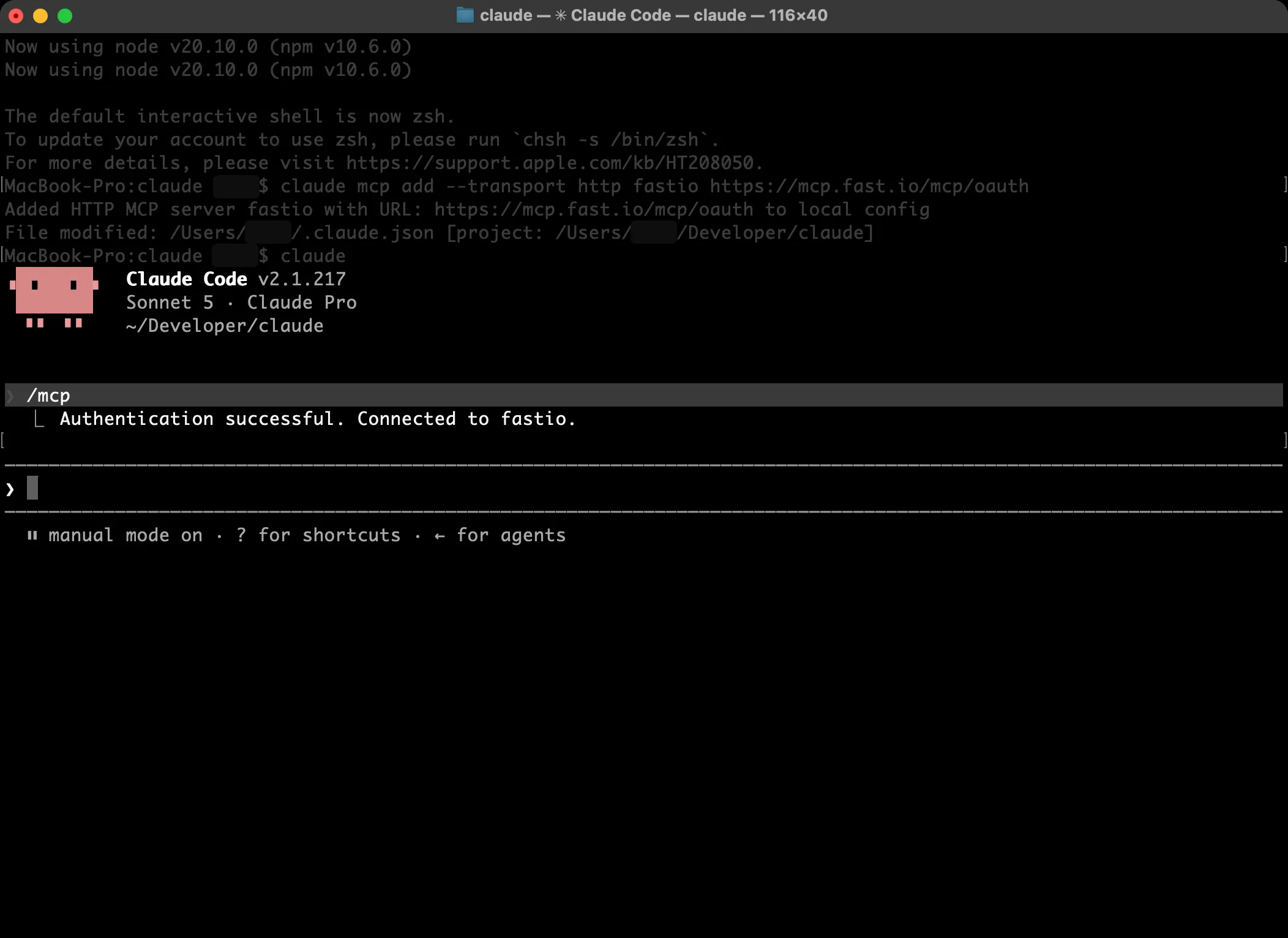1288x938 pixels.
Task: Click 'Sonnet 5 · Claude Pro' model text
Action: (x=241, y=302)
